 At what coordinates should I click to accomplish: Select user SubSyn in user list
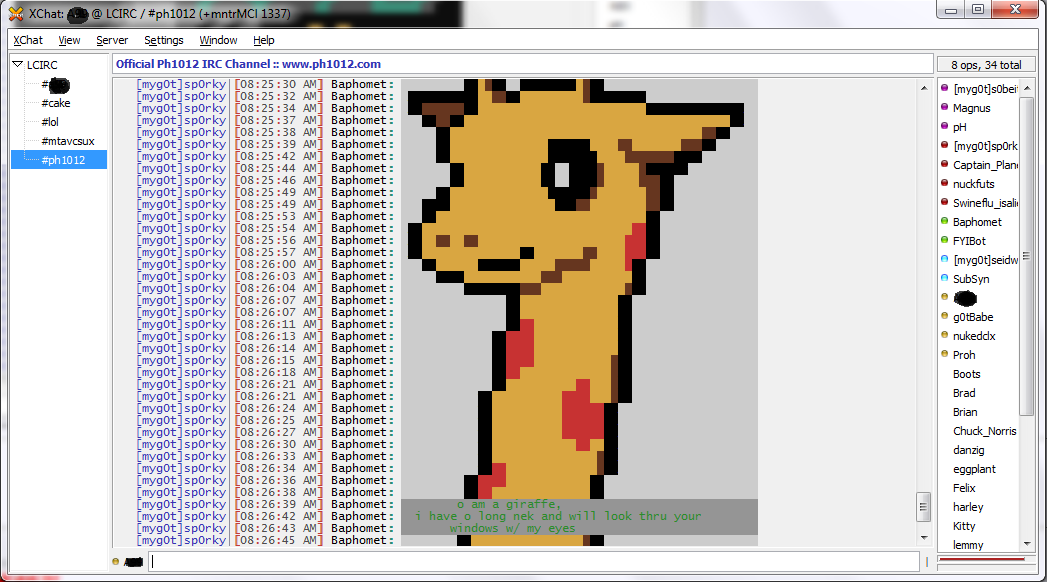[x=971, y=279]
